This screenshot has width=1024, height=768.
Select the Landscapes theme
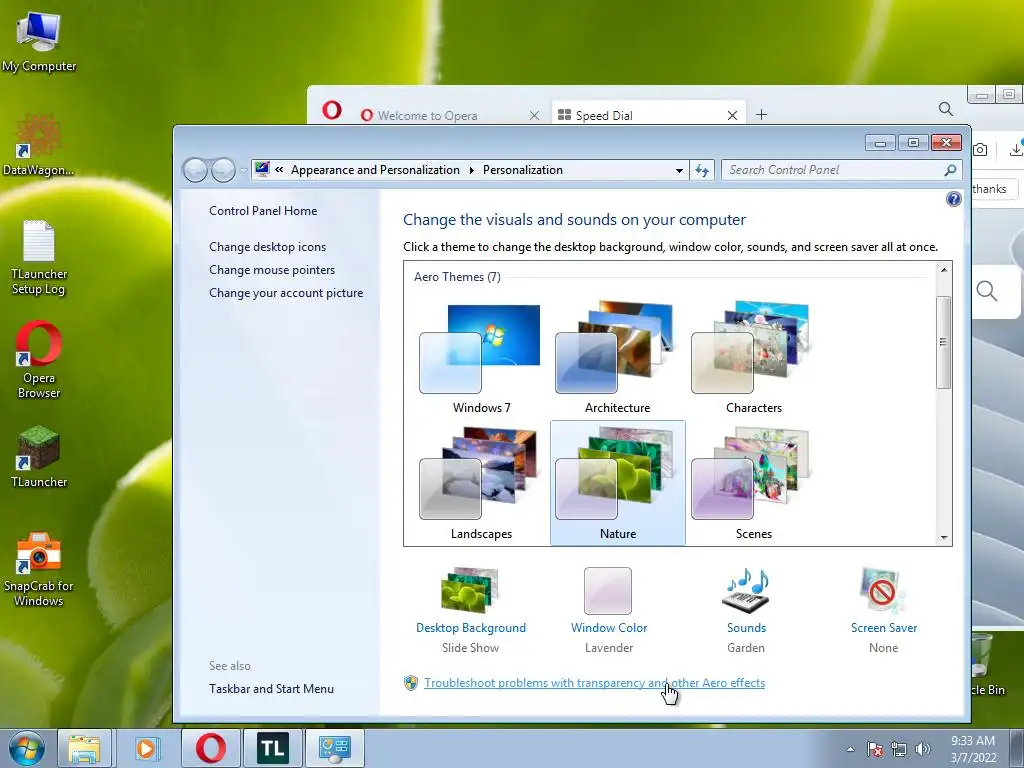coord(481,483)
